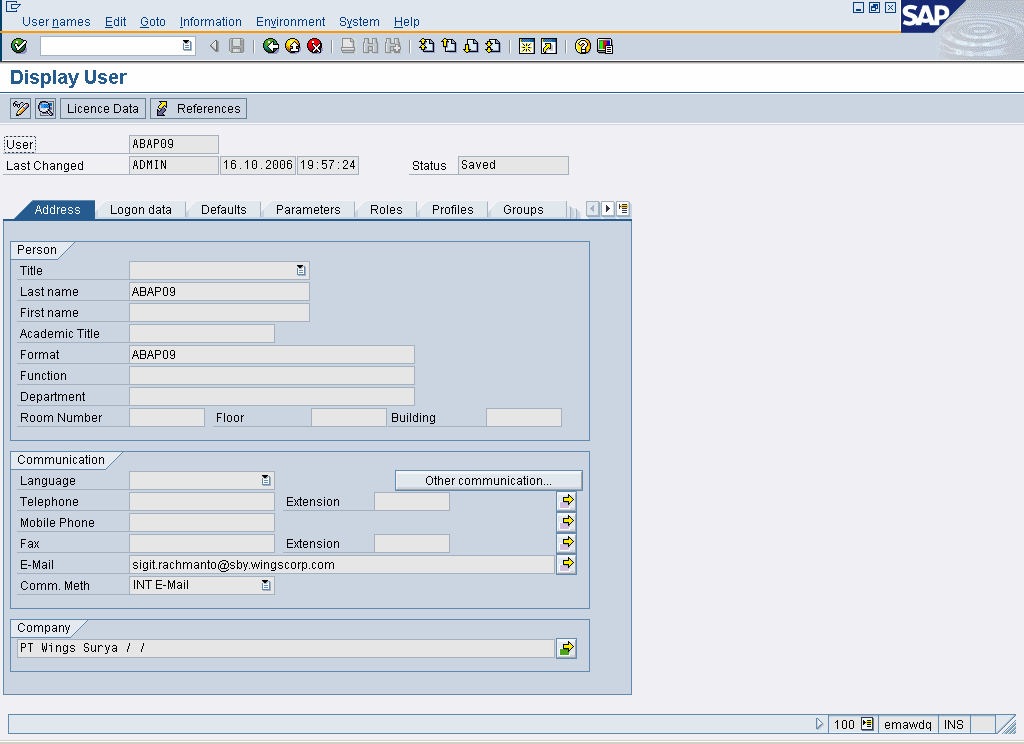Viewport: 1024px width, 744px height.
Task: Click the Create New Session icon
Action: [527, 46]
